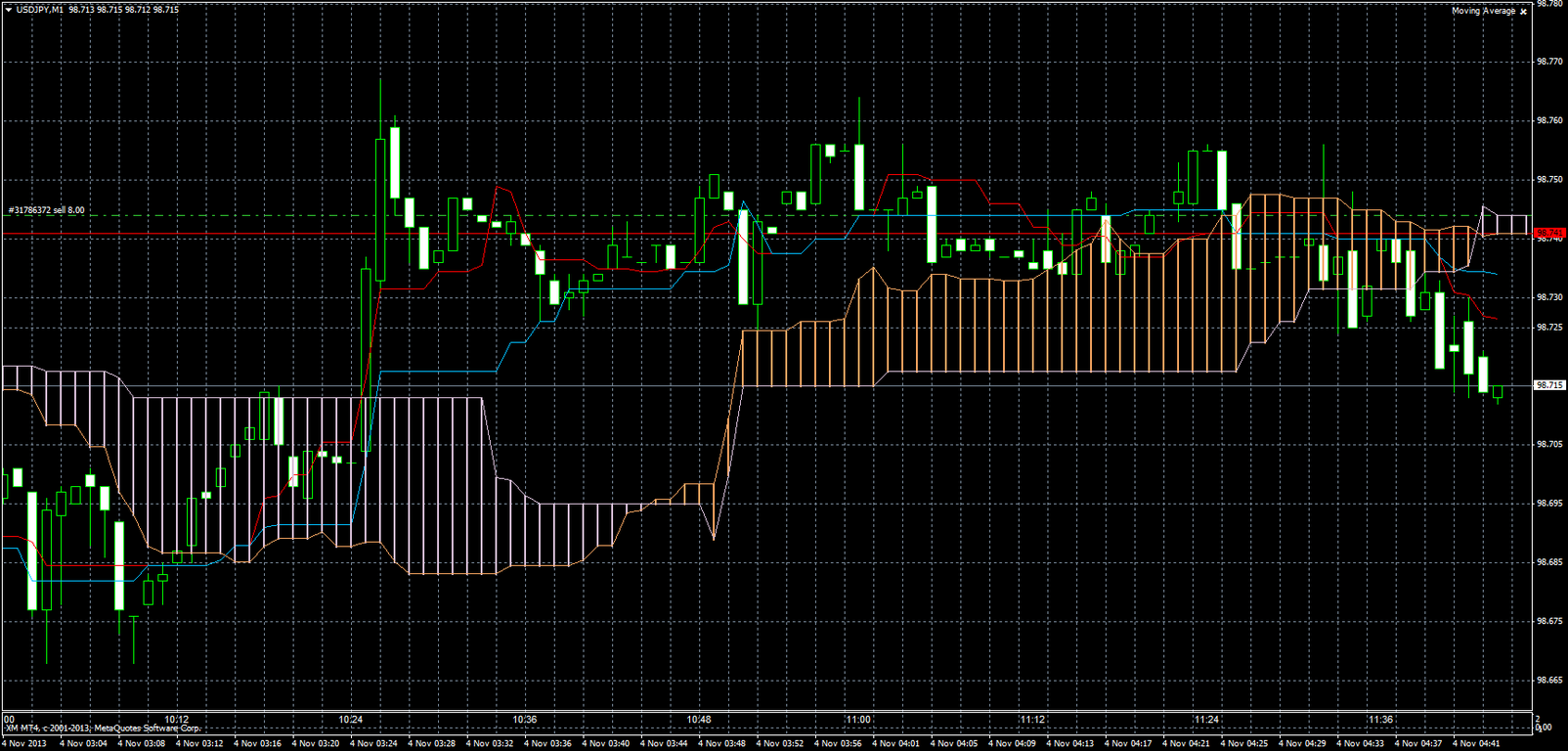Click the 98.760 price scale label
The width and height of the screenshot is (1568, 751).
click(1548, 121)
